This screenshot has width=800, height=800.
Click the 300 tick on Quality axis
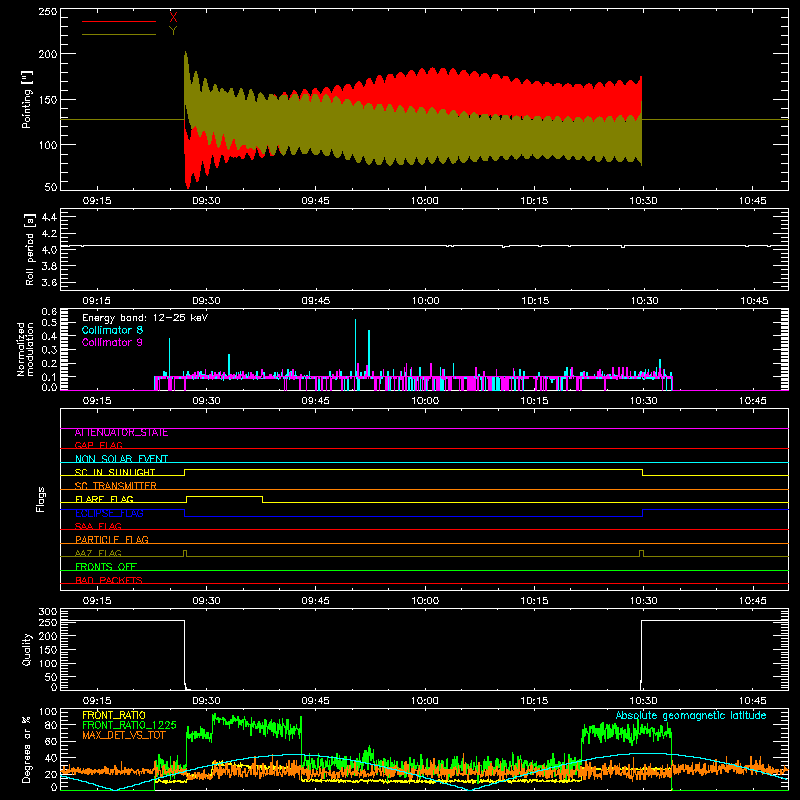[48, 611]
